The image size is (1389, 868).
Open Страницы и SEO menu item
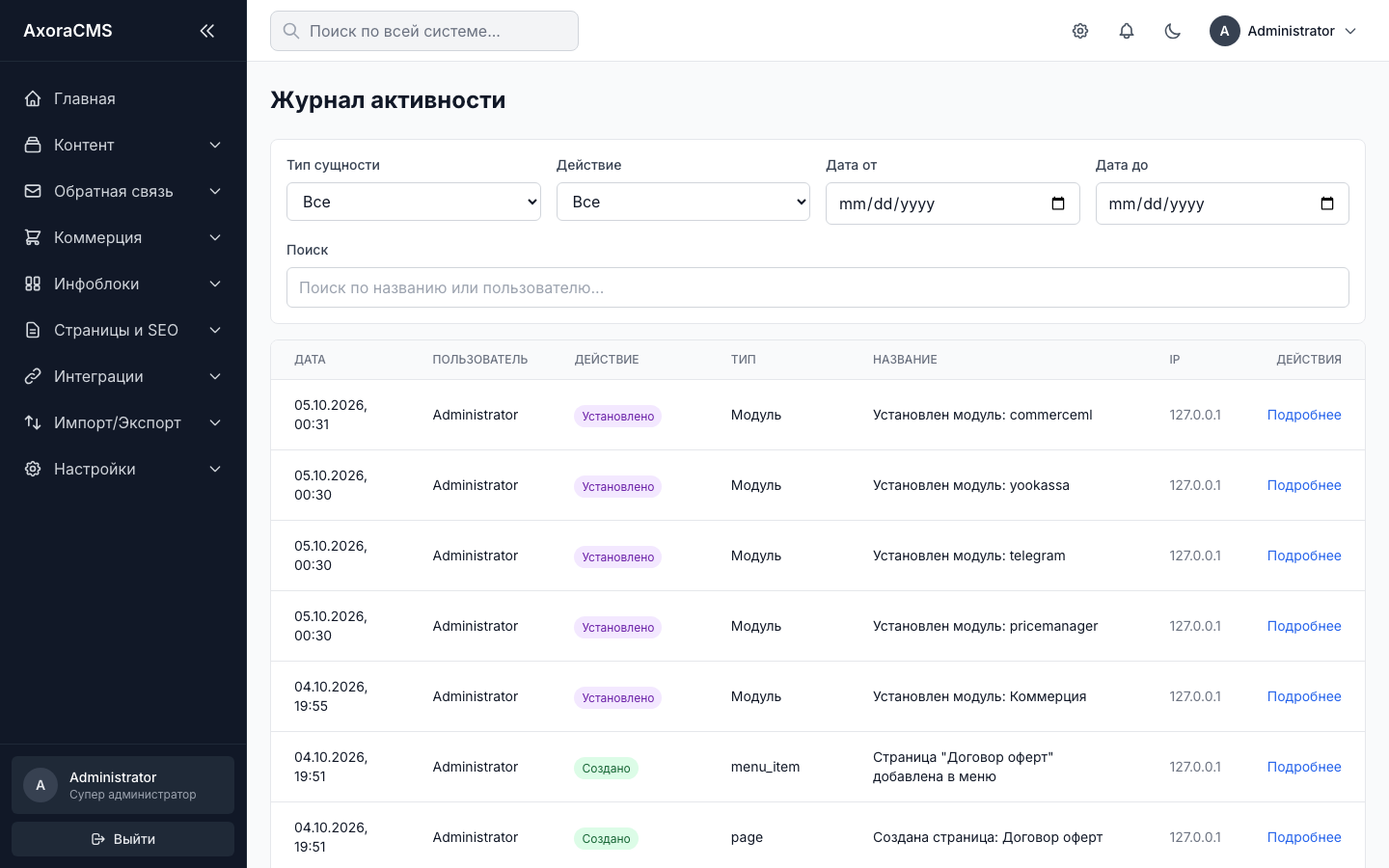[123, 330]
